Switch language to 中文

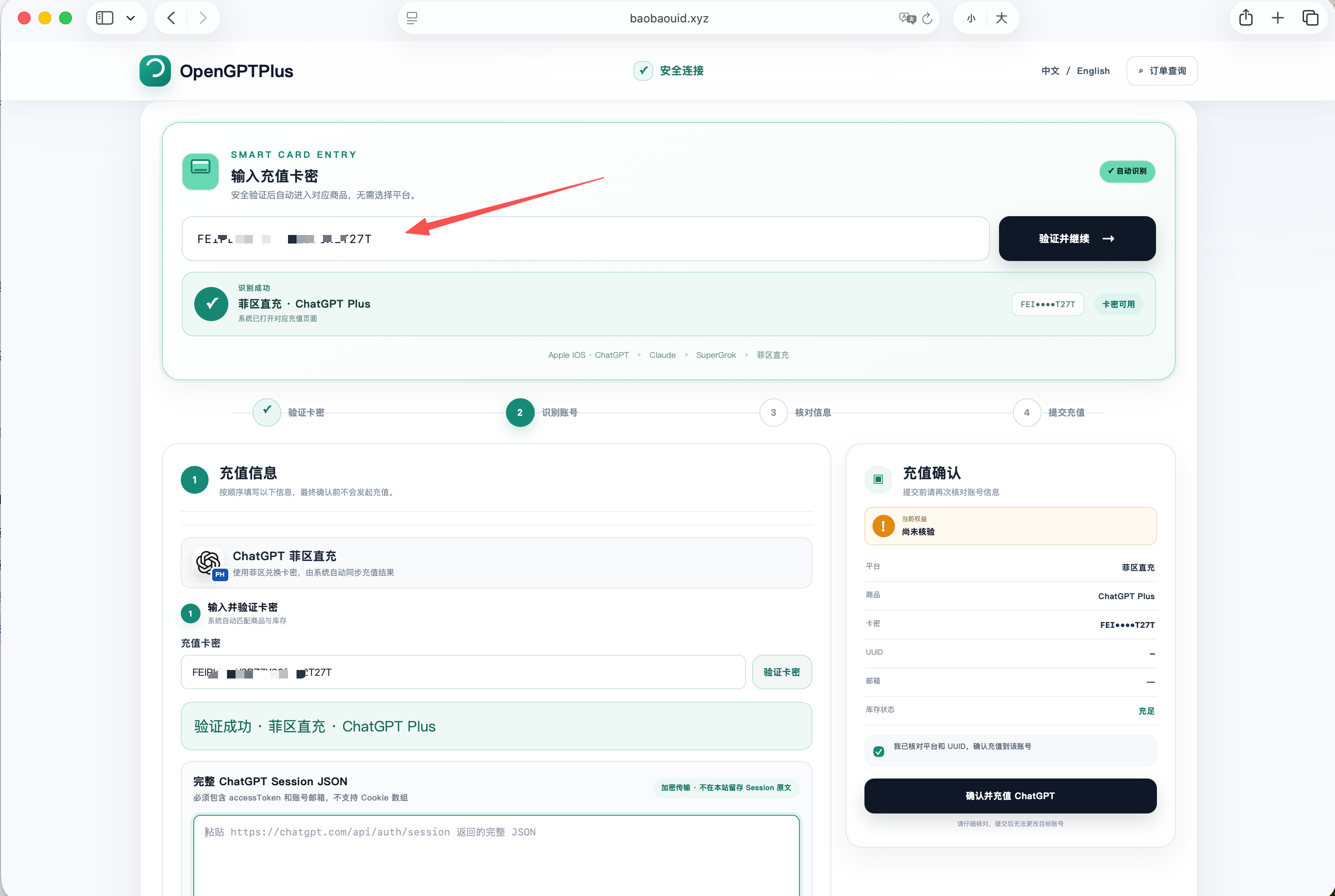pyautogui.click(x=1051, y=71)
